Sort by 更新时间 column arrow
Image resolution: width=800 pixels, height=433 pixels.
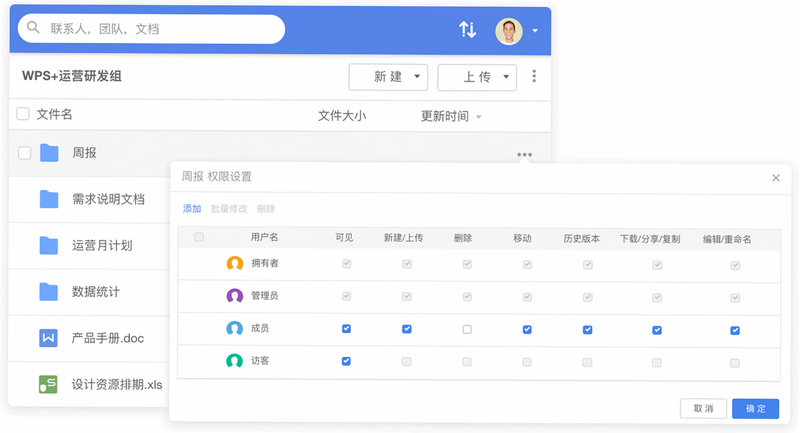pos(479,117)
